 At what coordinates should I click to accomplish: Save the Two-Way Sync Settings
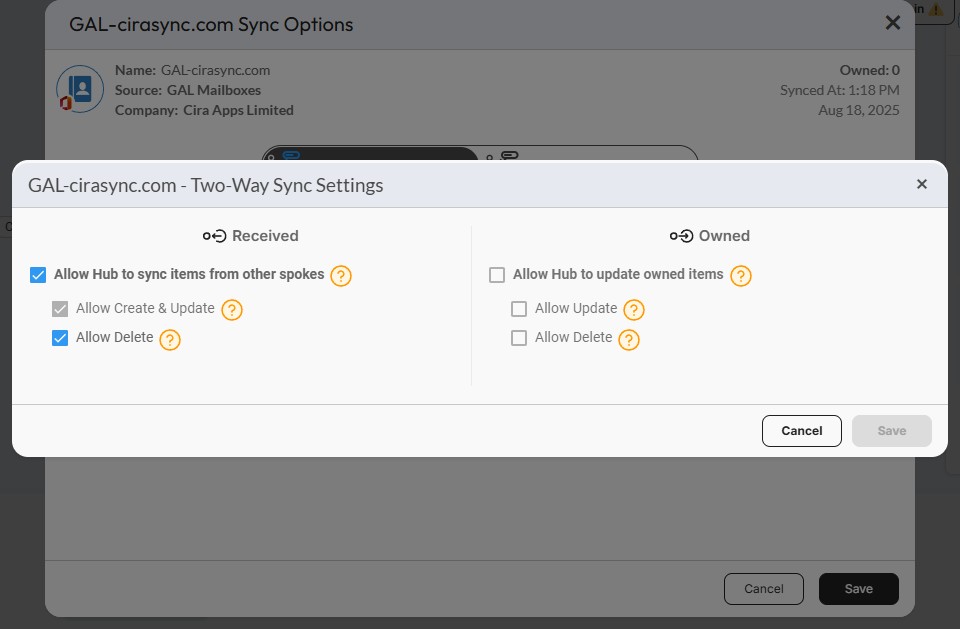pyautogui.click(x=892, y=431)
